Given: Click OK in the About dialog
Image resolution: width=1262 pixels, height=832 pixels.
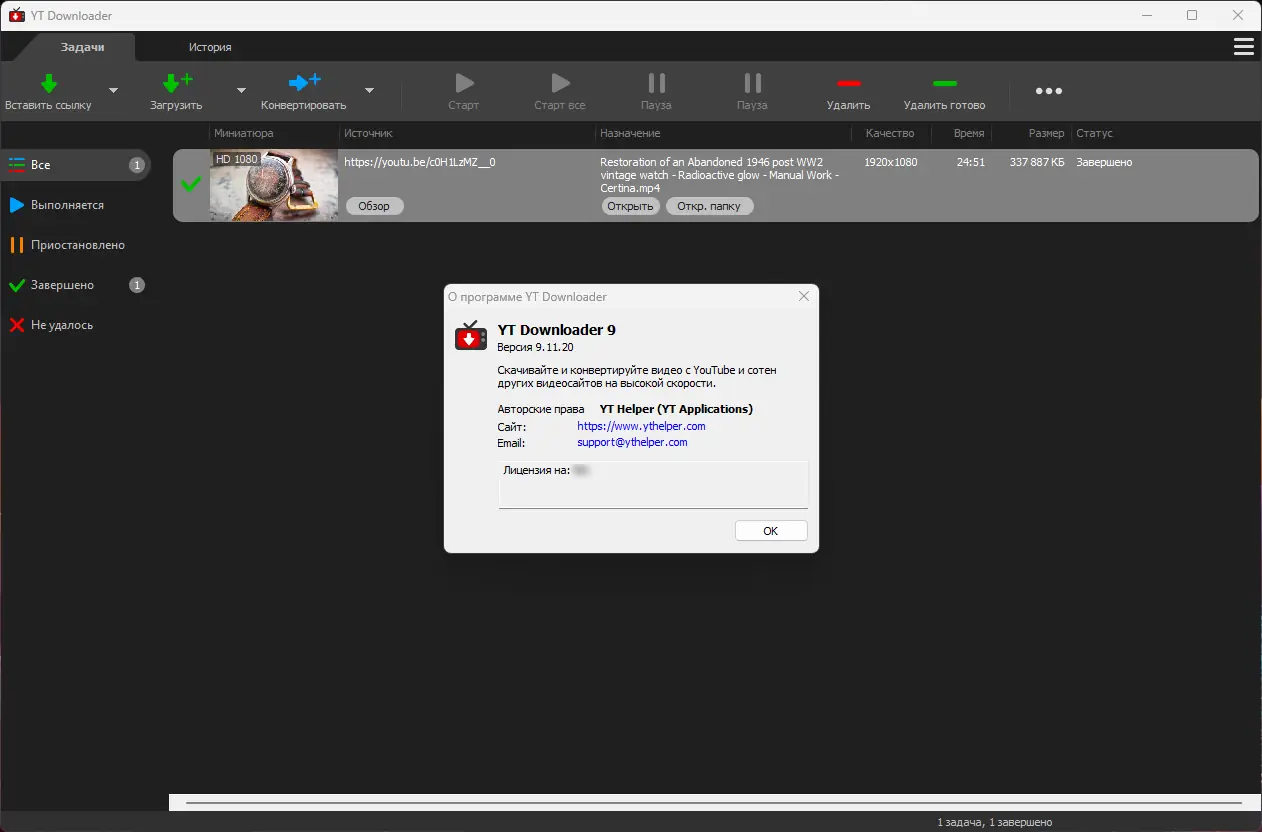Looking at the screenshot, I should pos(770,531).
